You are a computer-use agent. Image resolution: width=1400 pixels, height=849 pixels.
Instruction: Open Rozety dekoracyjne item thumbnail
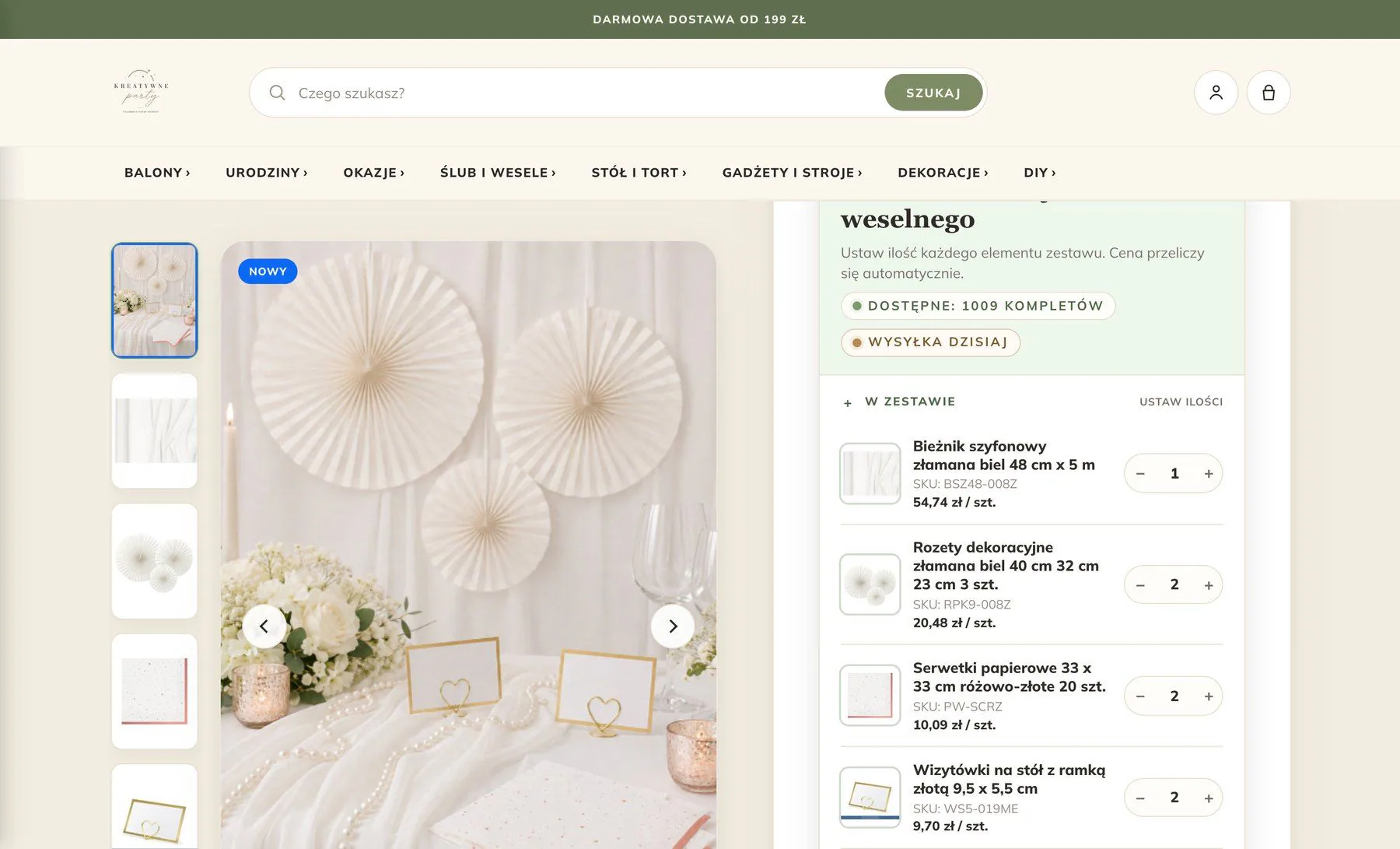pos(870,584)
